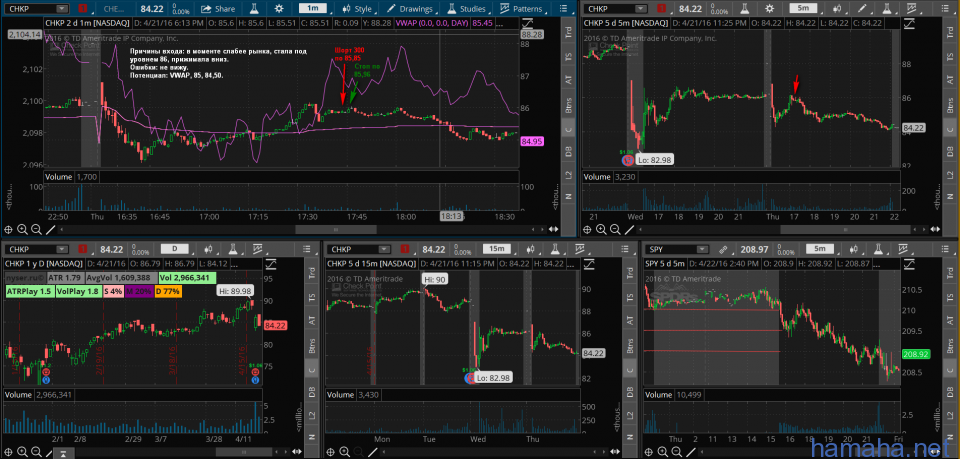The image size is (960, 459).
Task: Open Style menu in 1m chart
Action: click(x=358, y=9)
